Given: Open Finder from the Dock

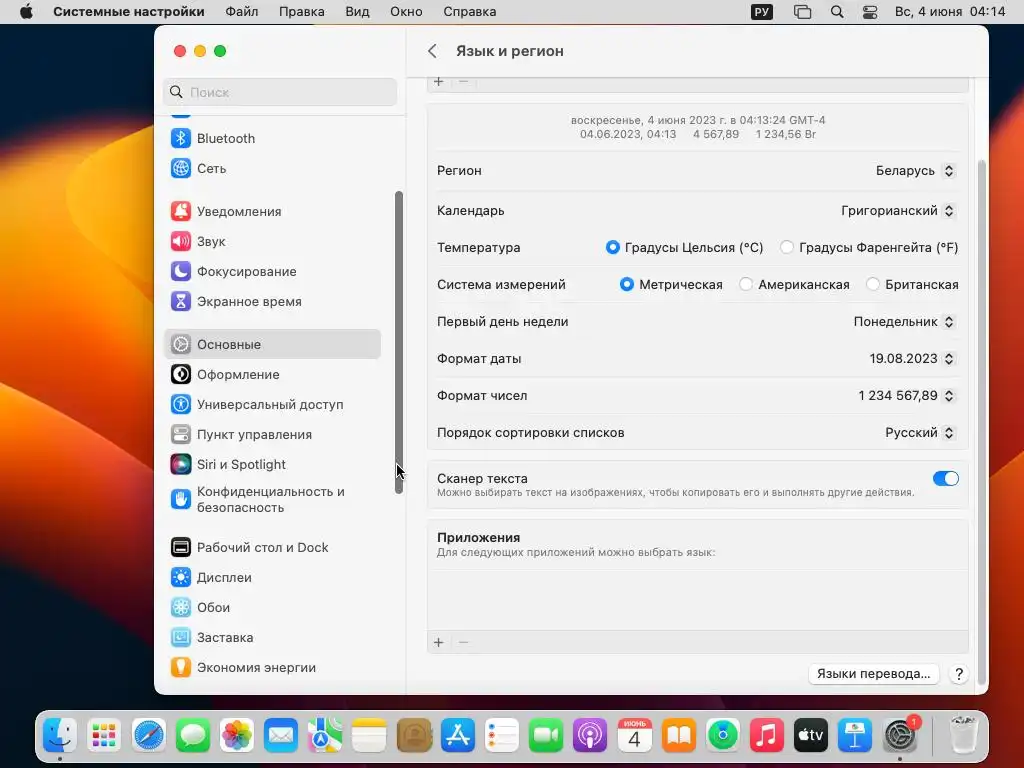Looking at the screenshot, I should tap(59, 736).
